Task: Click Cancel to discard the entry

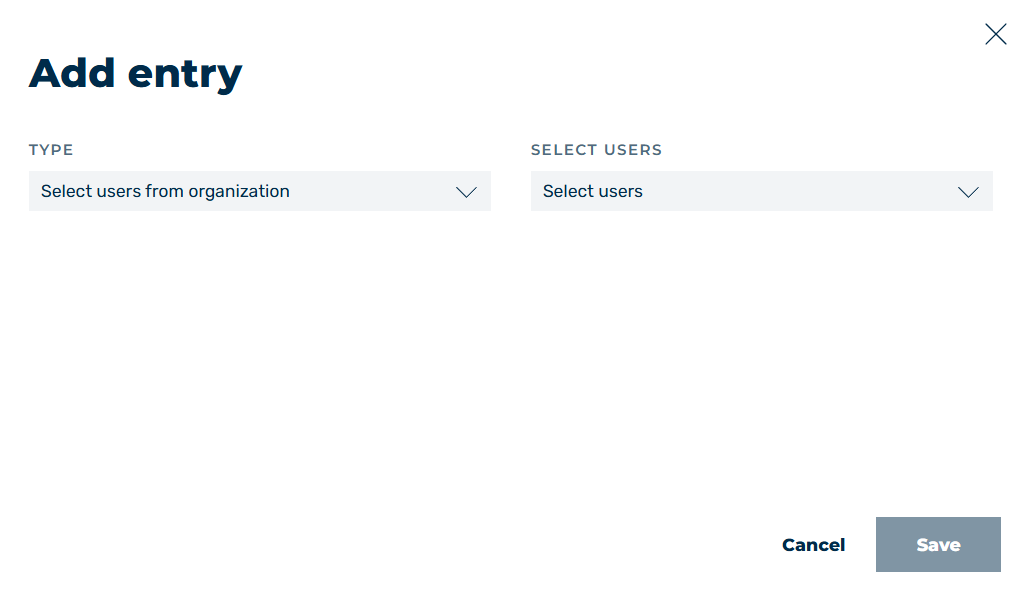Action: pos(813,545)
